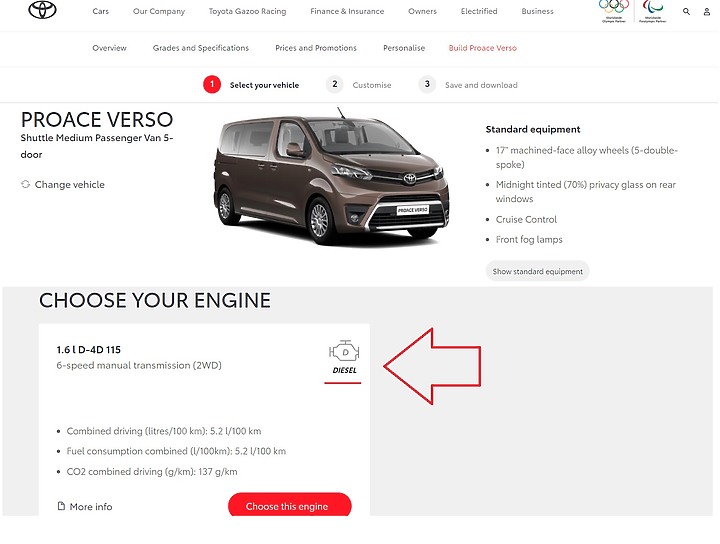The width and height of the screenshot is (720, 544).
Task: Open the user account icon
Action: tap(707, 11)
